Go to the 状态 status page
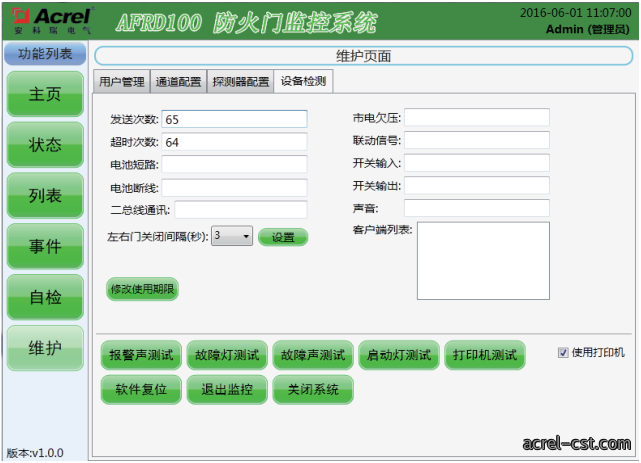This screenshot has height=463, width=641. click(45, 145)
